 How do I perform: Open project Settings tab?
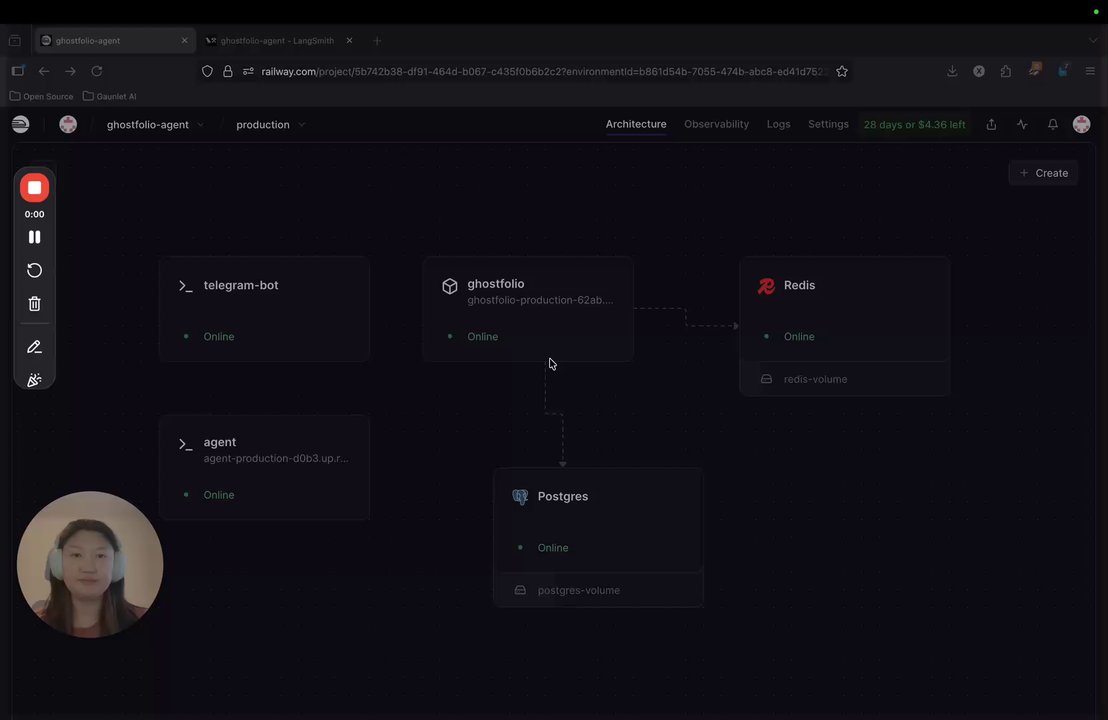click(x=827, y=124)
